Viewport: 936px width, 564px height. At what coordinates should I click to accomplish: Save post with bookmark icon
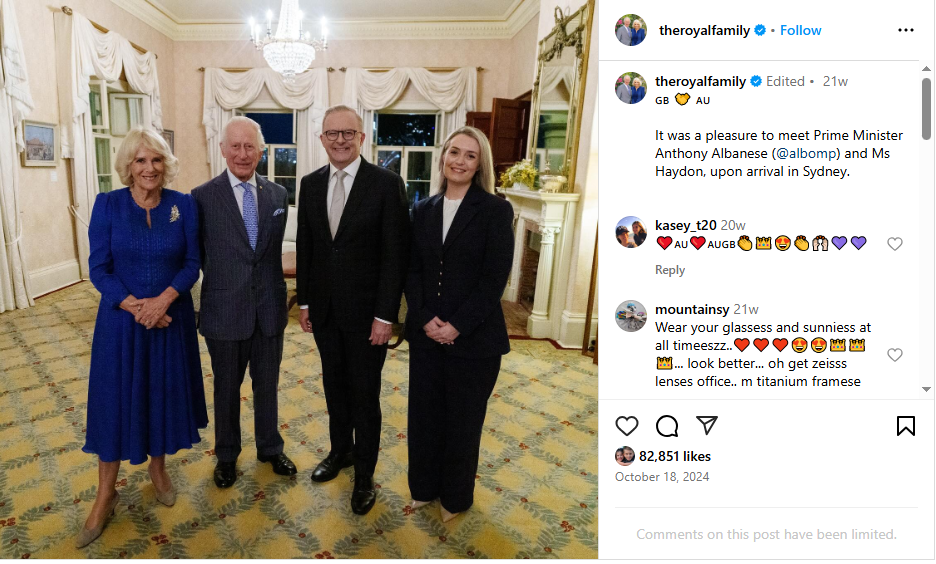(x=906, y=426)
